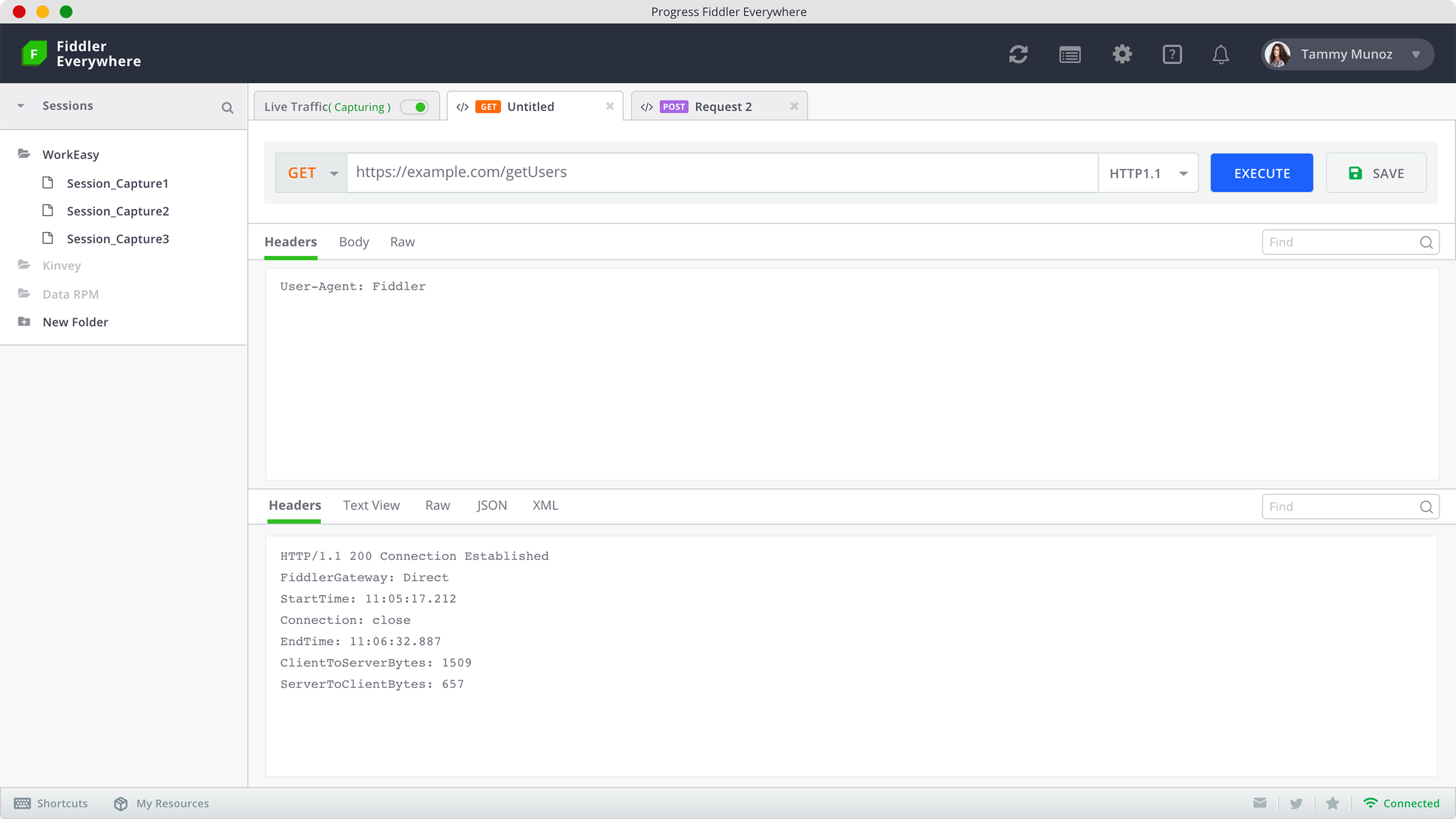Click the help question mark icon

(1172, 54)
